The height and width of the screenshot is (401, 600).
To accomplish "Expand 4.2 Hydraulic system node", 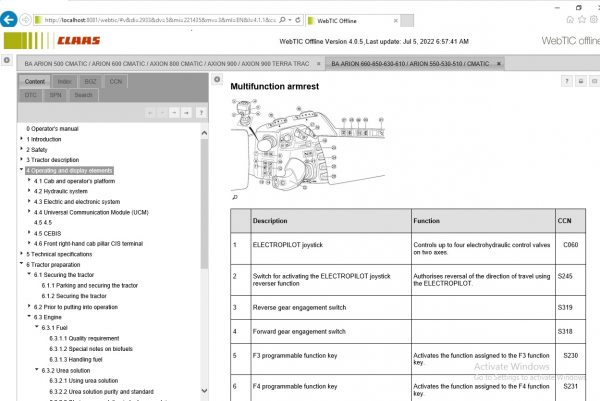I will (29, 191).
